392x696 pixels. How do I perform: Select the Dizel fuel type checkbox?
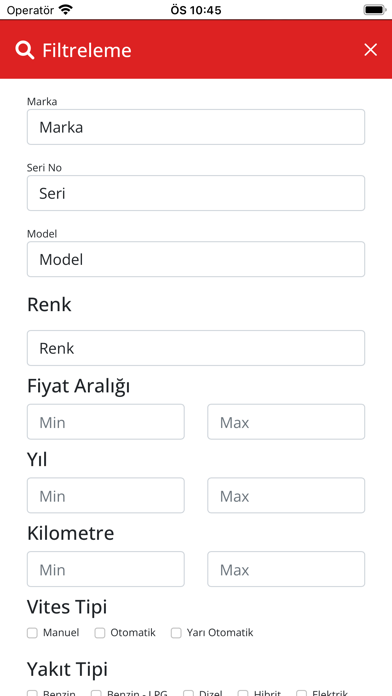189,693
